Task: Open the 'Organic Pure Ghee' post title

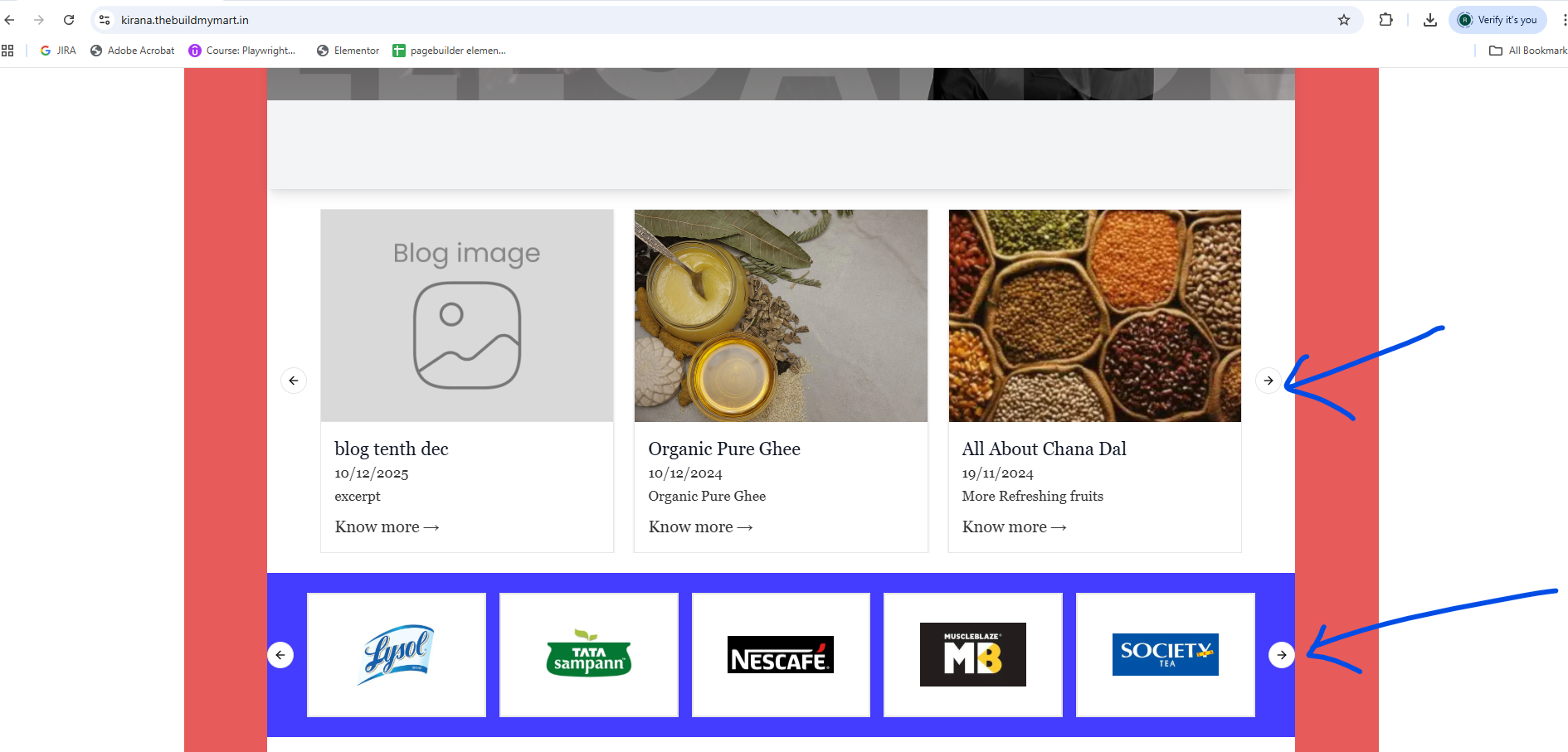Action: pyautogui.click(x=724, y=449)
